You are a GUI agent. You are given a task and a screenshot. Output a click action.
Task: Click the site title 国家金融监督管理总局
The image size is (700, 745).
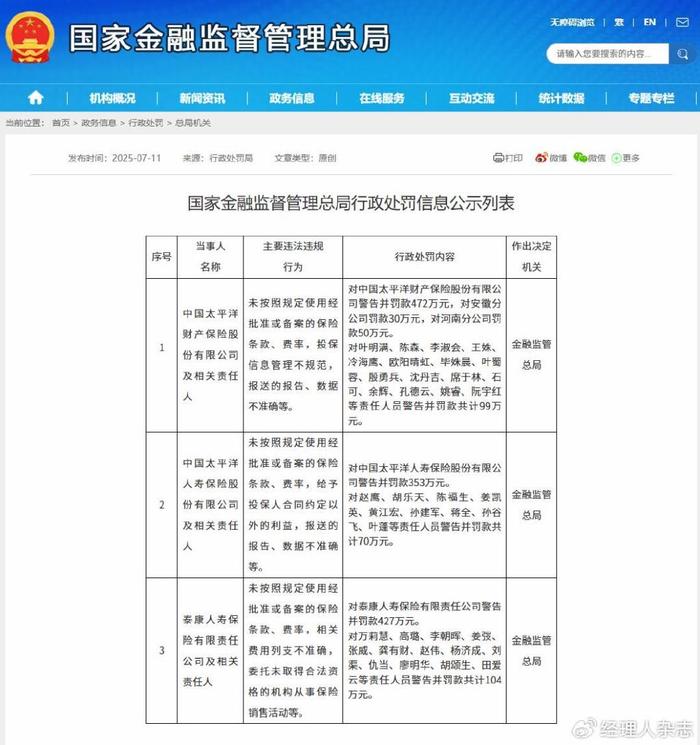(230, 38)
